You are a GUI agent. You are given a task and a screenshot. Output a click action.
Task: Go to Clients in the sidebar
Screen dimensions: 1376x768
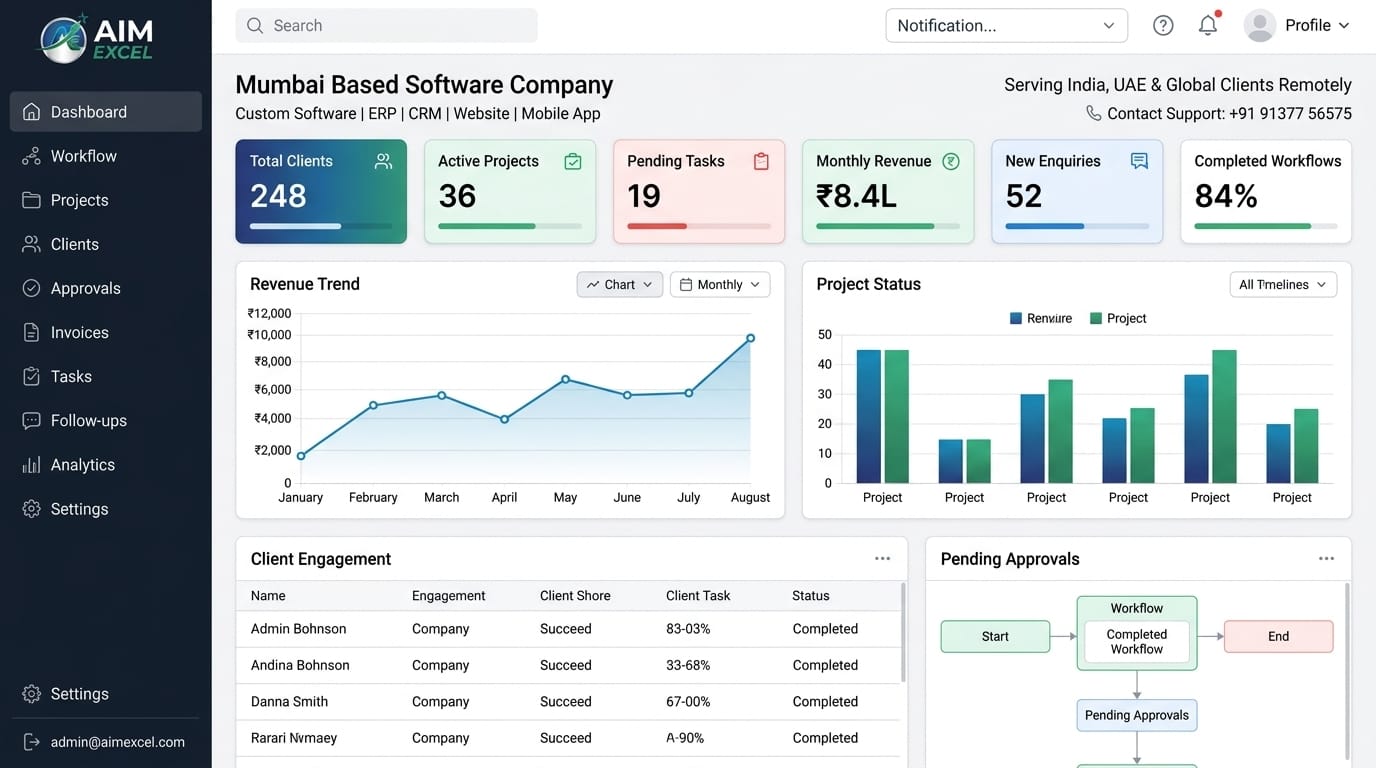click(x=106, y=244)
